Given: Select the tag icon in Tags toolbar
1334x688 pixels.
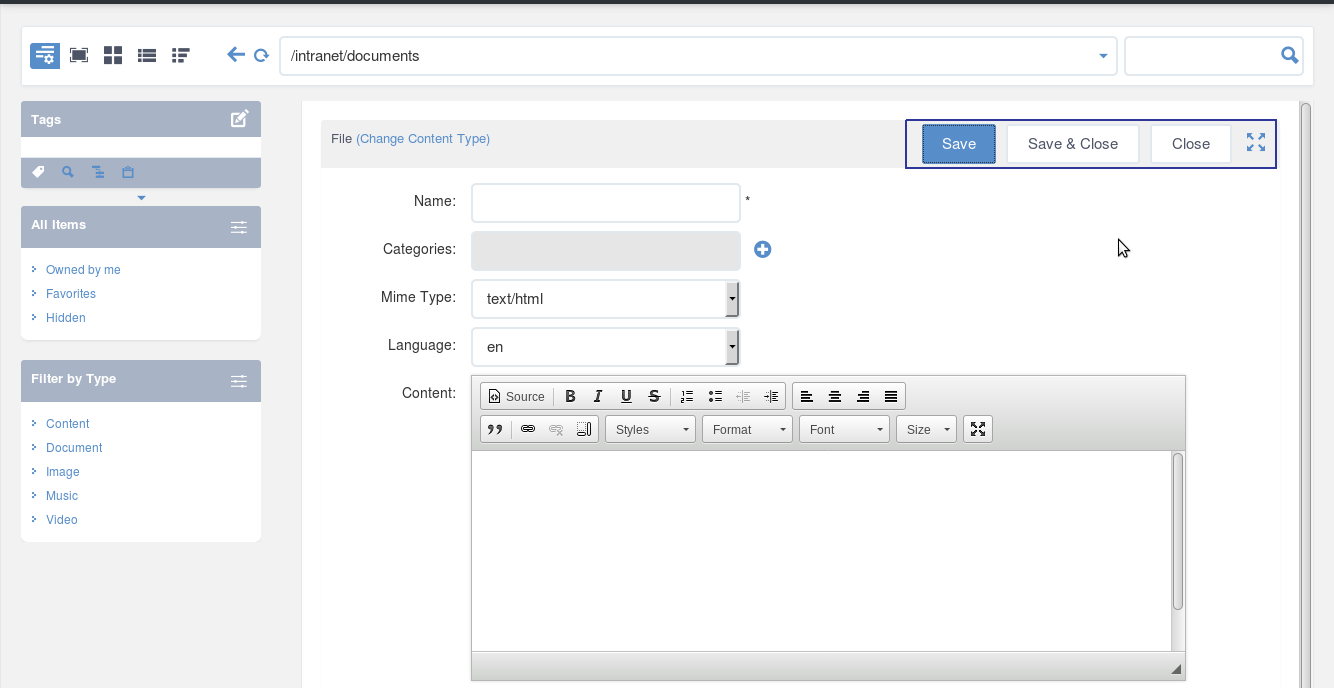Looking at the screenshot, I should pyautogui.click(x=38, y=172).
